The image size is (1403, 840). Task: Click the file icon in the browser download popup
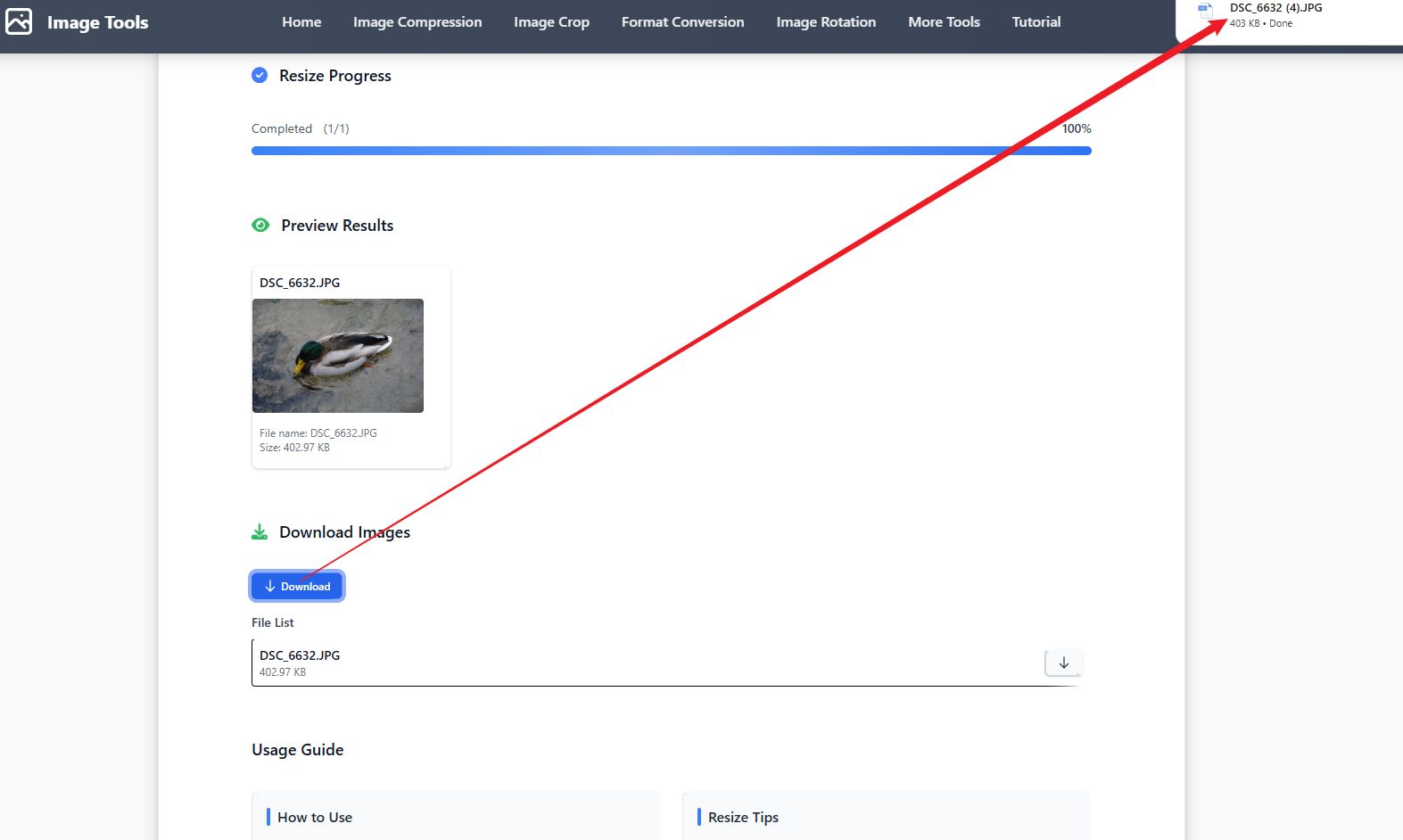tap(1205, 12)
